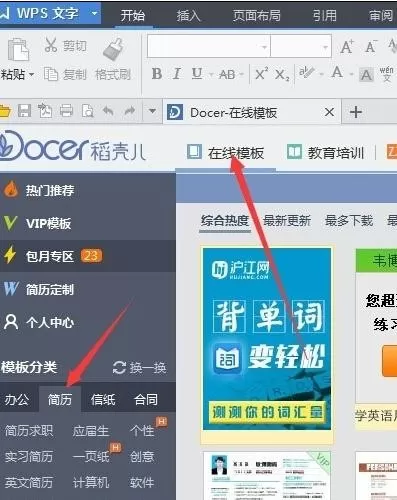Click the Redo arrow icon
The image size is (397, 500).
tap(130, 110)
